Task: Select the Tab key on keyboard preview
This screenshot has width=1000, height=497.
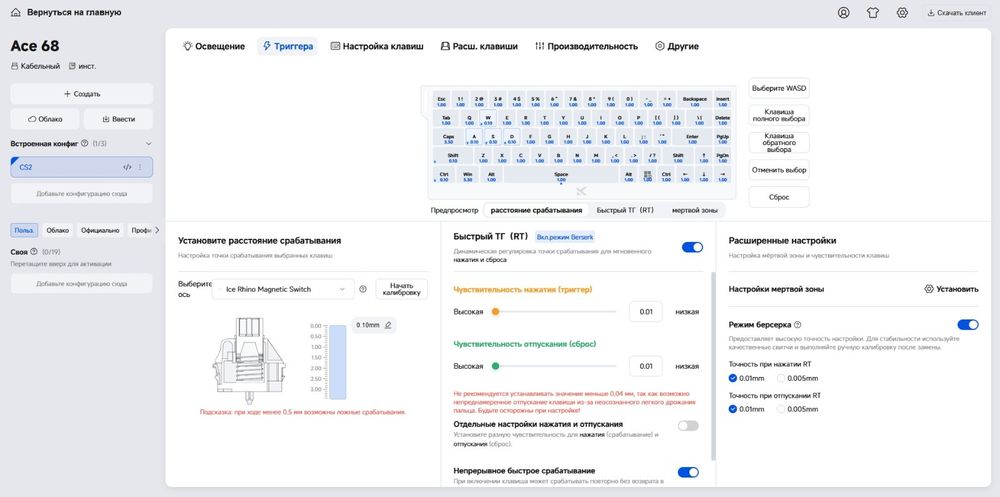Action: [x=446, y=119]
